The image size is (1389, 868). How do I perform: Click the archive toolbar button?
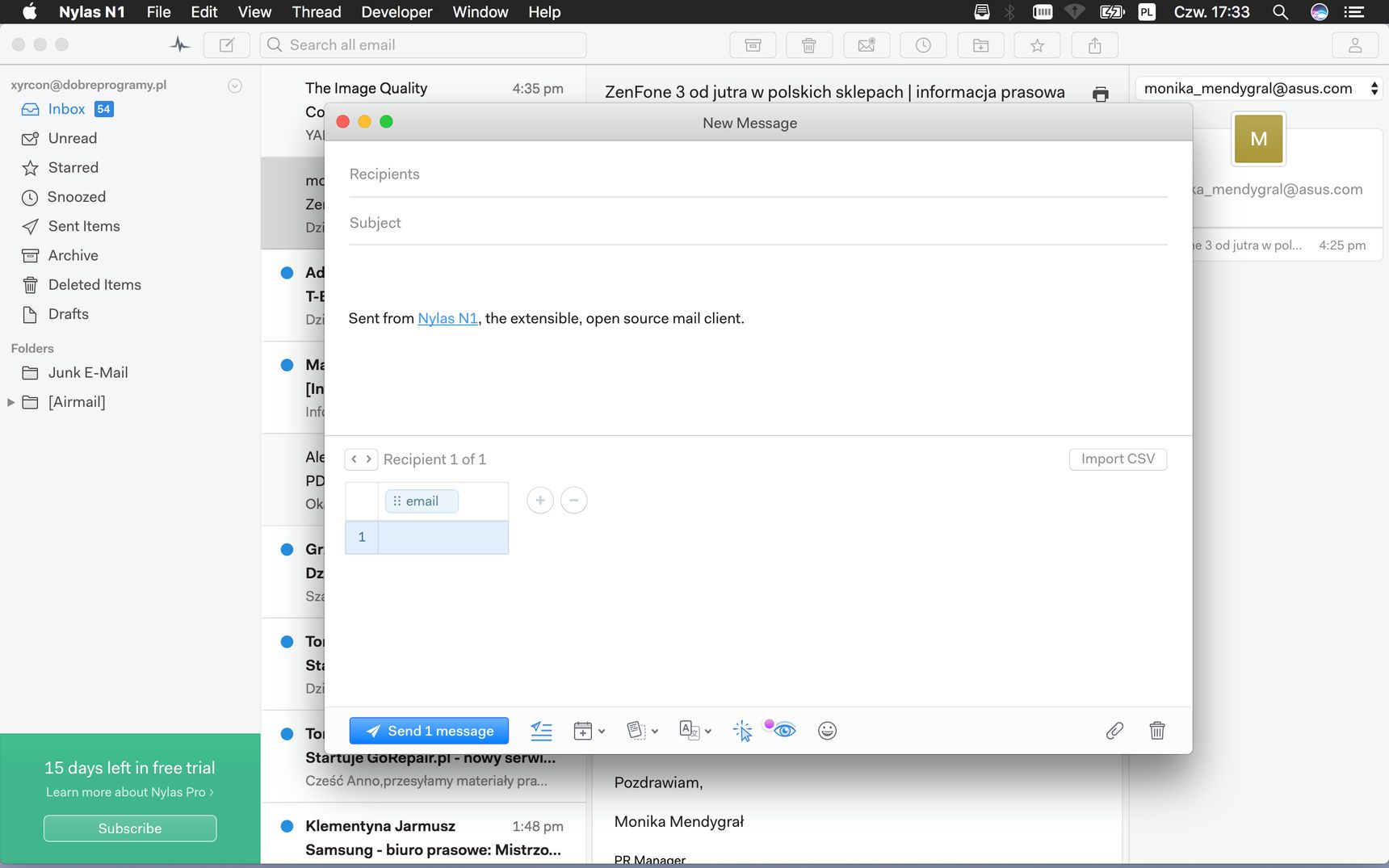click(x=753, y=45)
